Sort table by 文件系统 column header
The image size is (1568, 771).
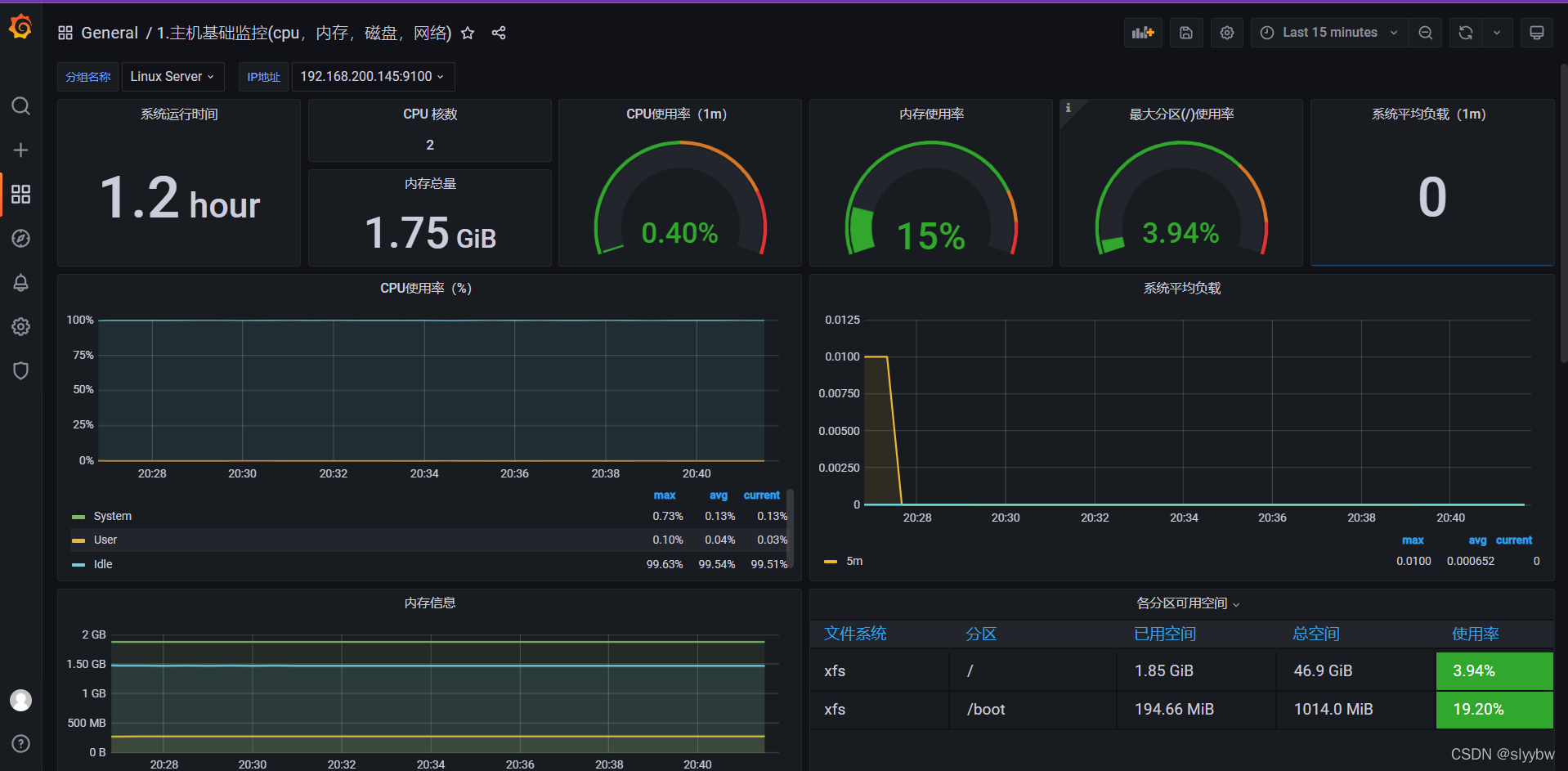(x=855, y=634)
